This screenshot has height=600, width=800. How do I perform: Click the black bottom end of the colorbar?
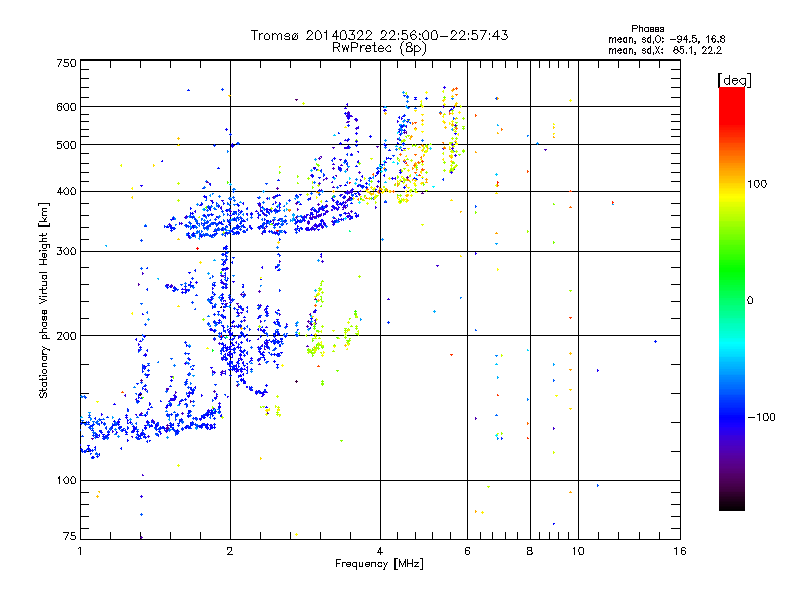pyautogui.click(x=732, y=503)
